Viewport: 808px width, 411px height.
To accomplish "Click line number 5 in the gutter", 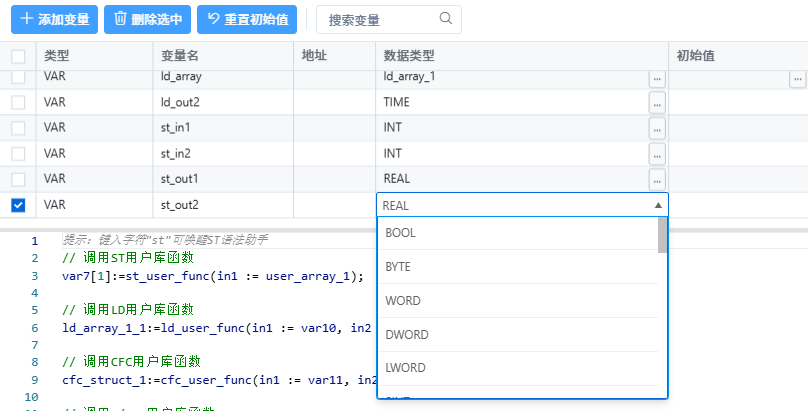I will pyautogui.click(x=35, y=310).
